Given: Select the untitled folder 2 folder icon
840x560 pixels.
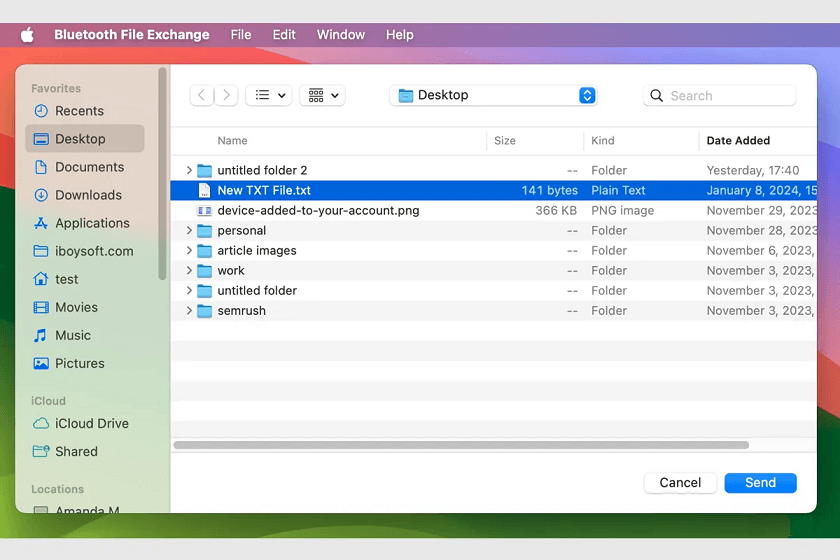Looking at the screenshot, I should [x=204, y=170].
